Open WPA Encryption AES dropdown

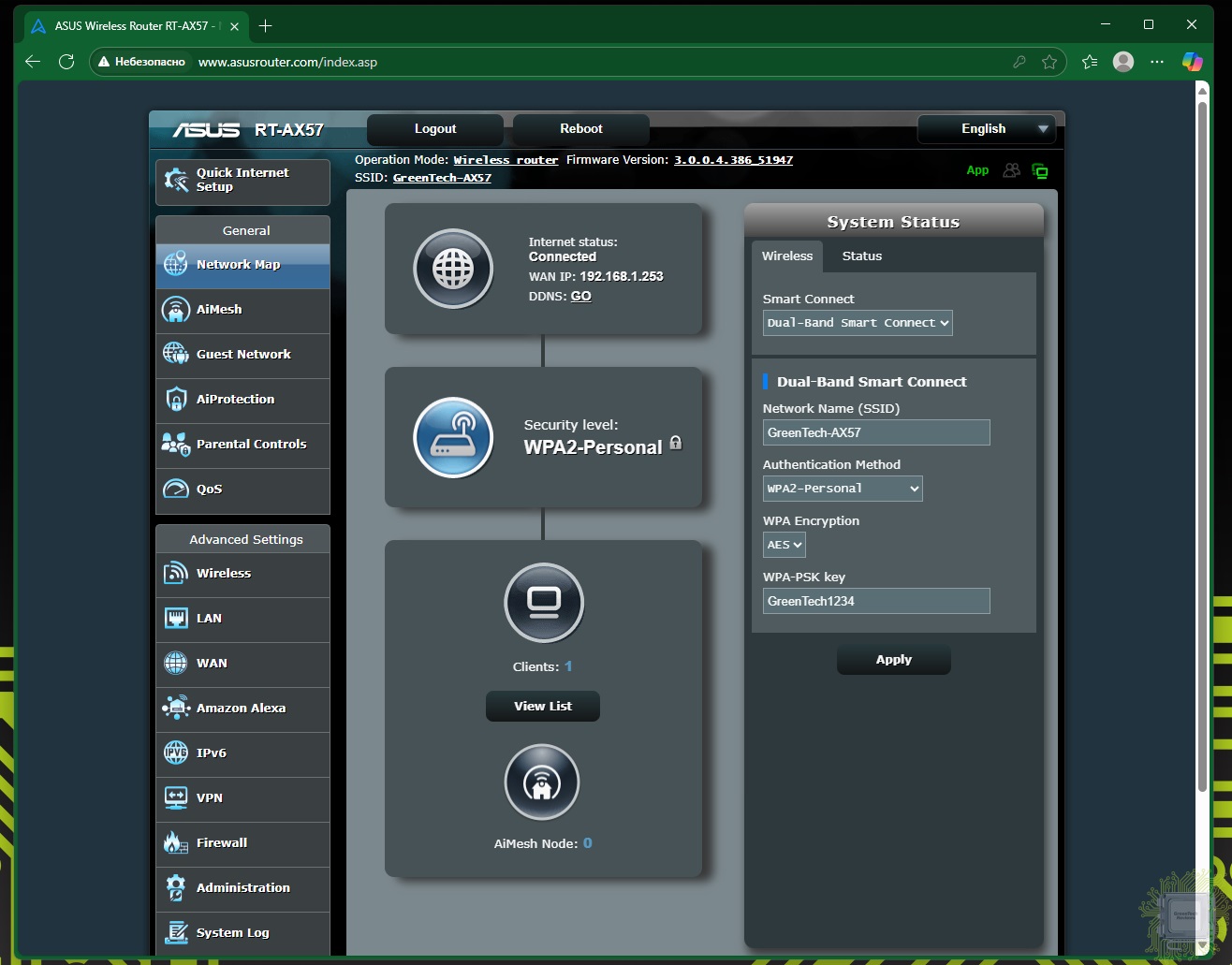(785, 545)
